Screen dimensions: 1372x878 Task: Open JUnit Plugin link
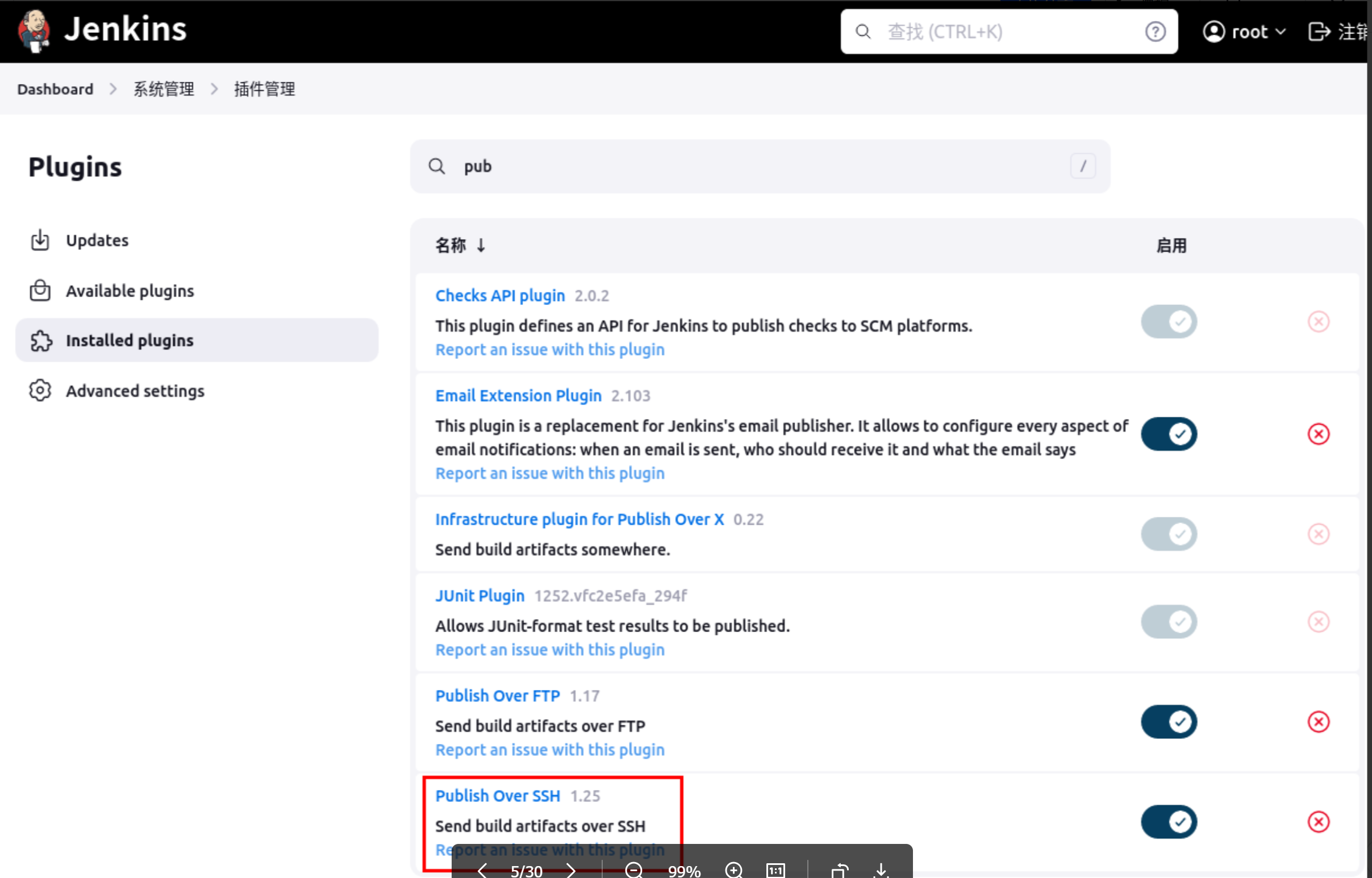pyautogui.click(x=479, y=596)
